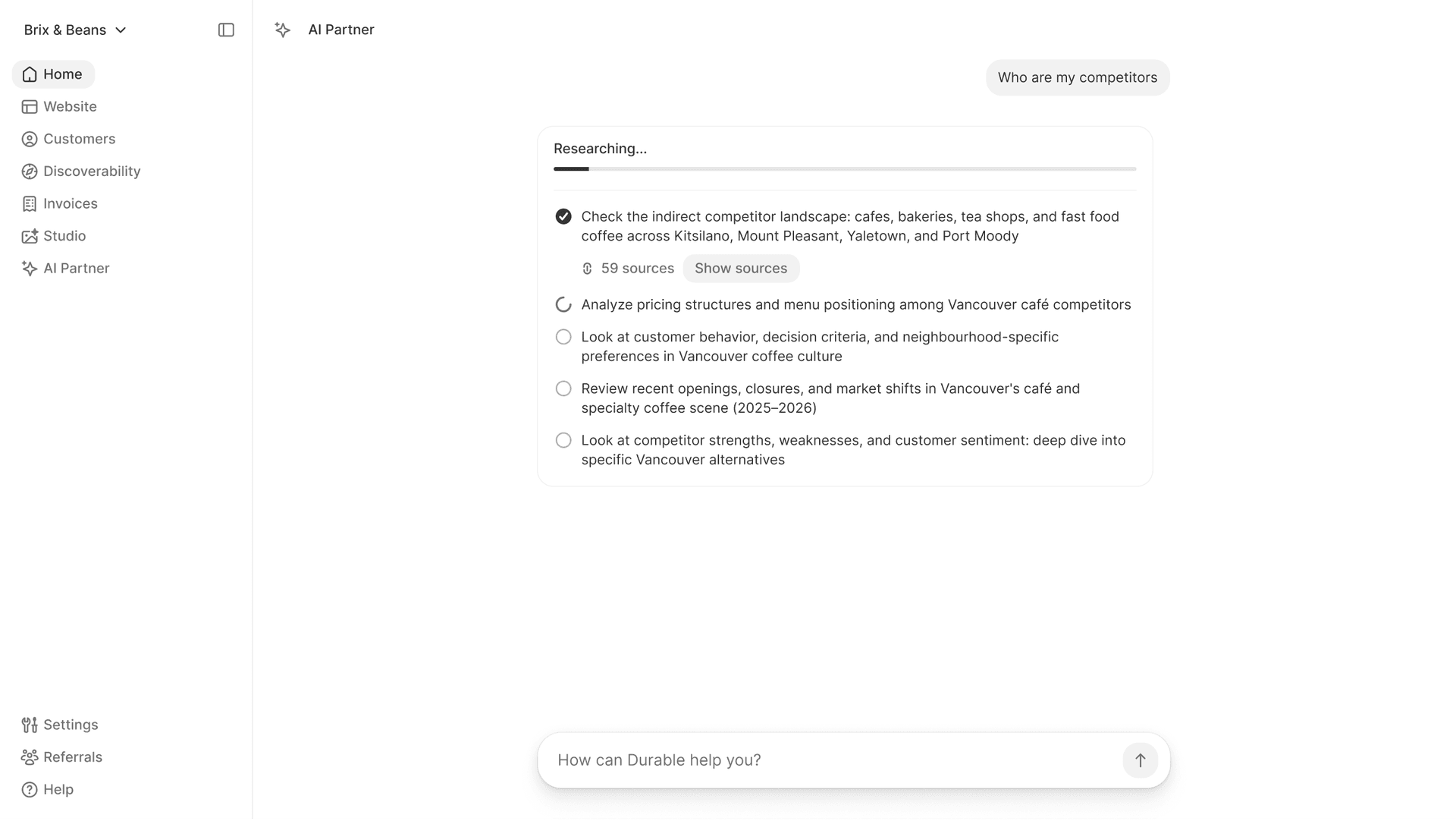The image size is (1456, 821).
Task: Click the Researching progress bar
Action: point(844,168)
